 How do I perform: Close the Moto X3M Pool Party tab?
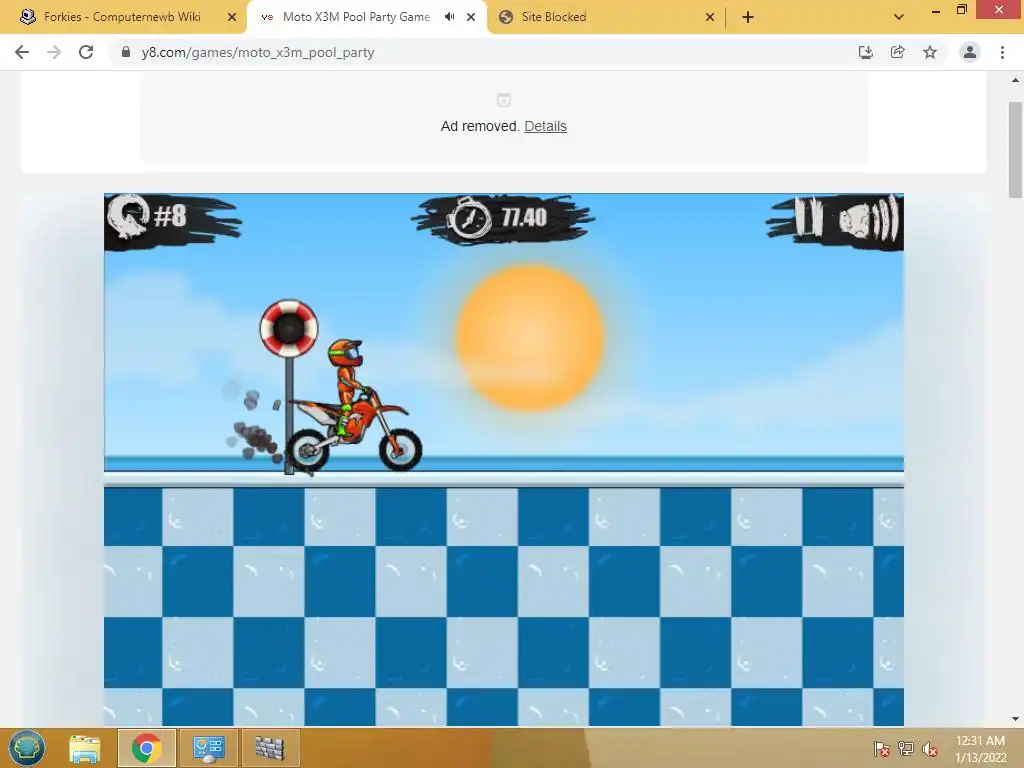[471, 17]
